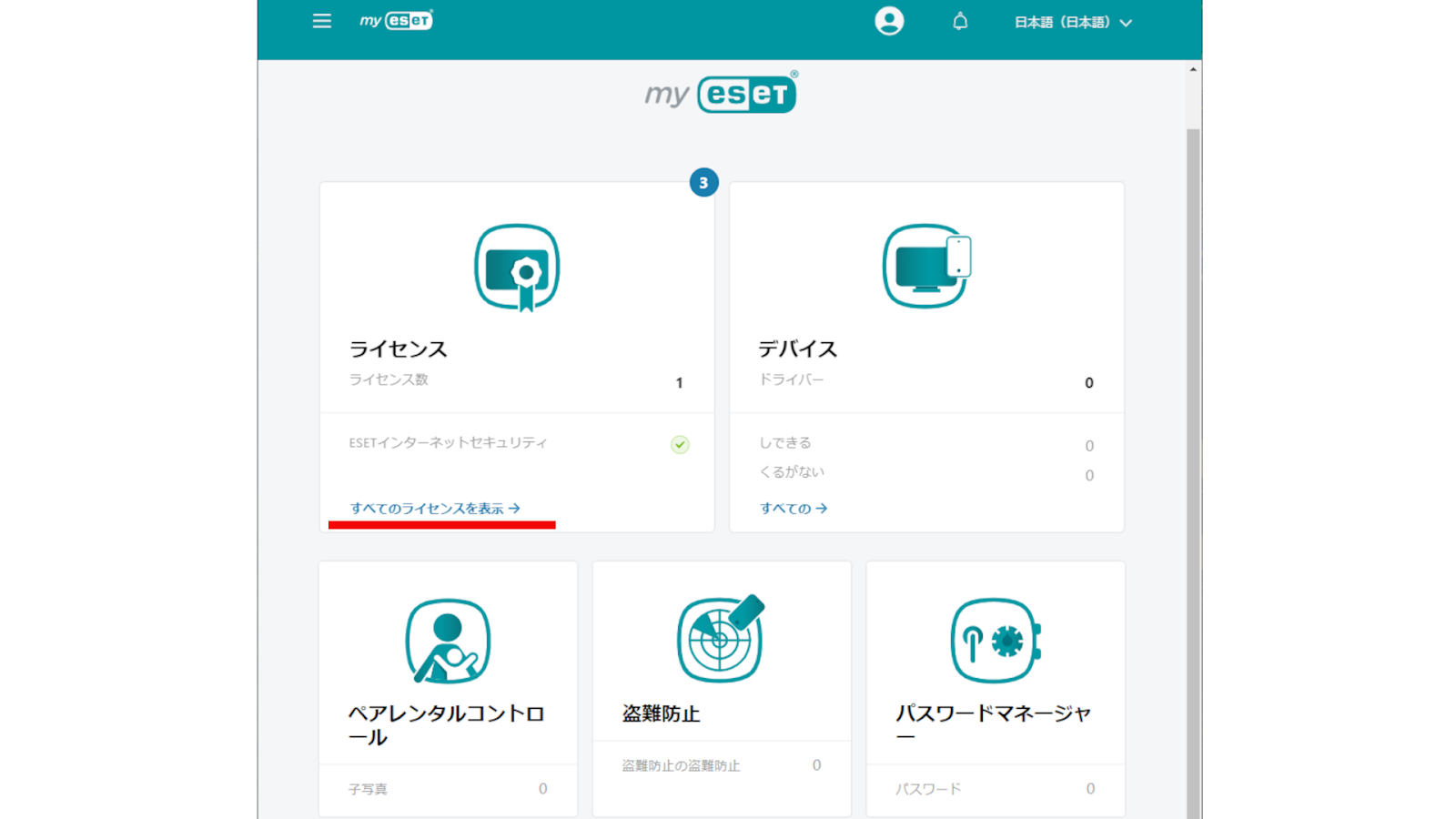The height and width of the screenshot is (819, 1456).
Task: Click 盗難防止の盗難防止 row label
Action: [x=681, y=765]
